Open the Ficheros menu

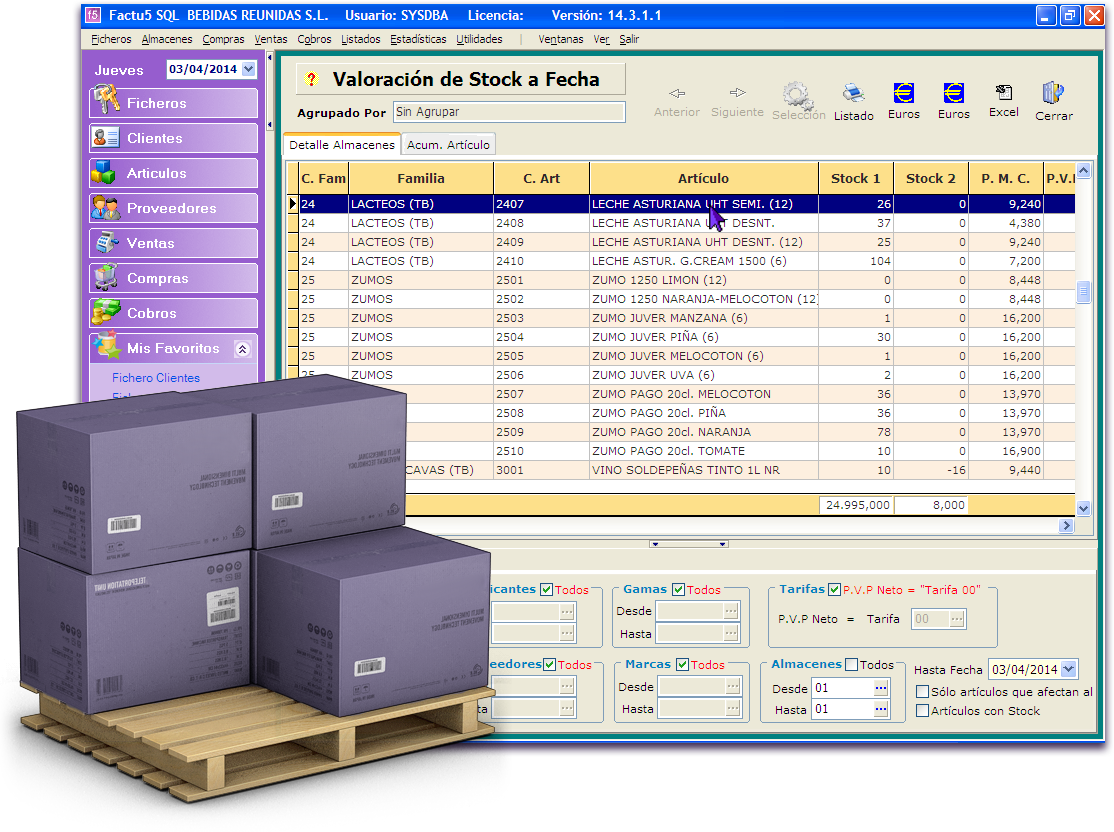[x=111, y=39]
